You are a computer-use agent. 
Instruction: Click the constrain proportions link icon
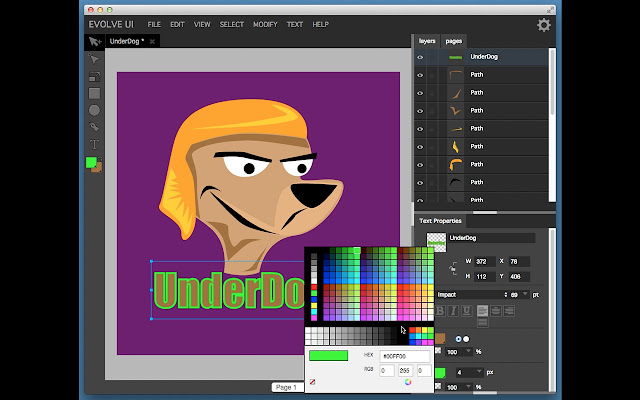point(453,269)
